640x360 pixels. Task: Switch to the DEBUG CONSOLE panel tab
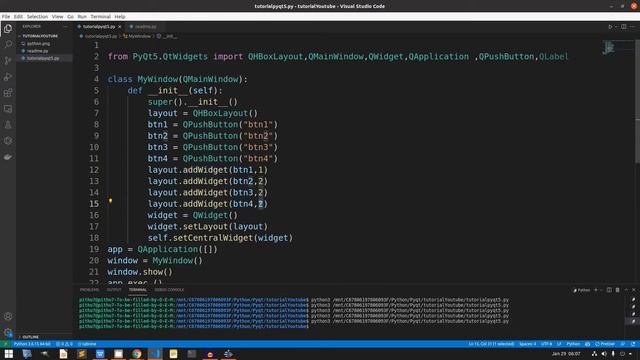169,290
